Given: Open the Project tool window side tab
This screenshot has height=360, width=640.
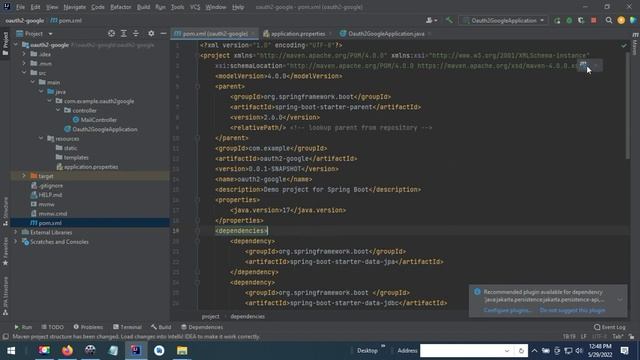Looking at the screenshot, I should tap(5, 43).
